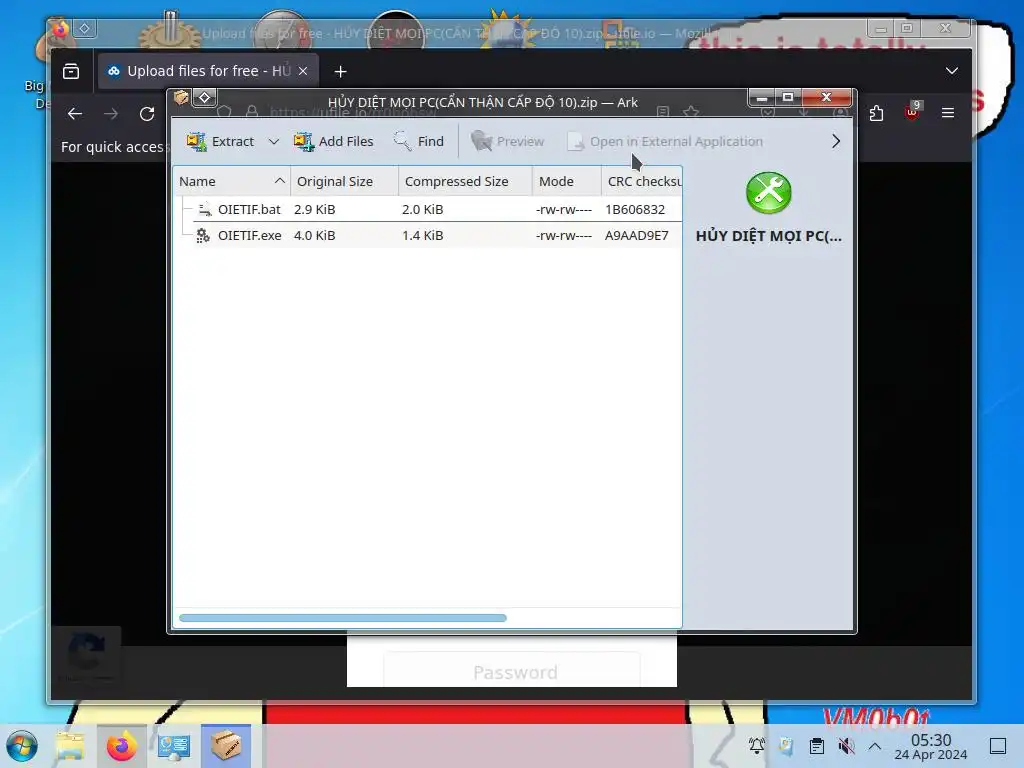This screenshot has height=768, width=1024.
Task: Click the Ark package taskbar icon
Action: pos(226,746)
